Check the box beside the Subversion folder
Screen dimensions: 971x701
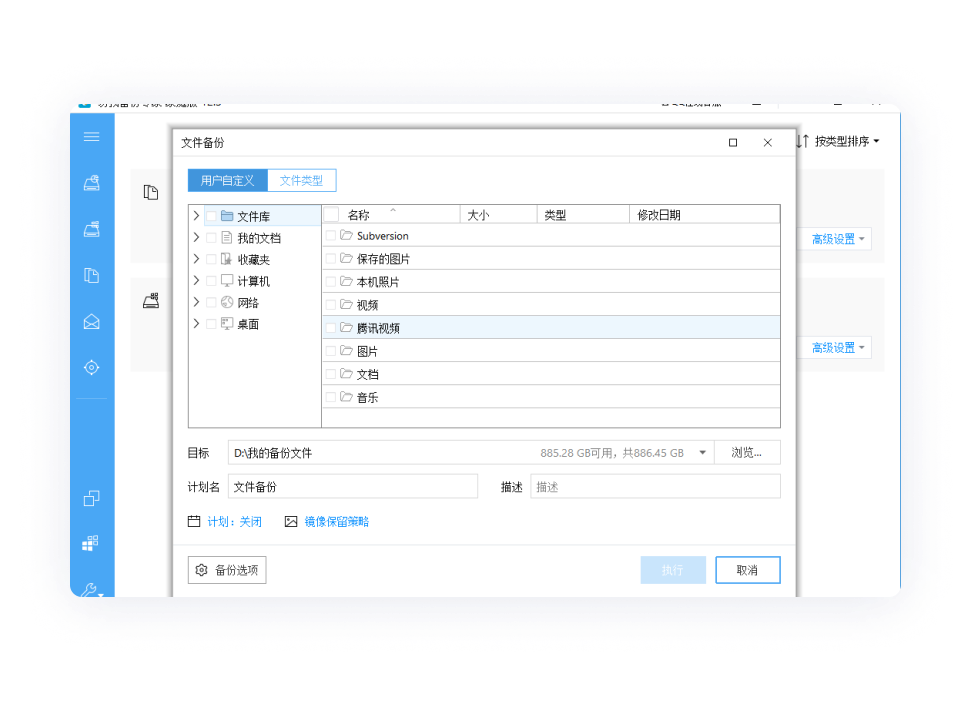click(331, 236)
